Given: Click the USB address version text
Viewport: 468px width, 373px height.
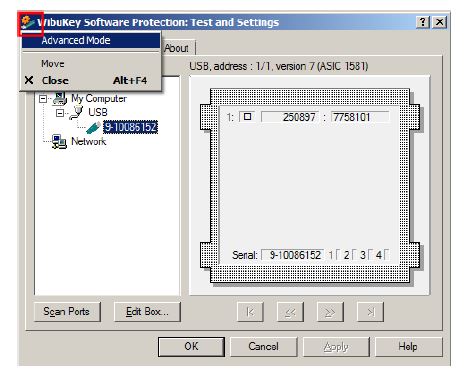Looking at the screenshot, I should coord(279,66).
